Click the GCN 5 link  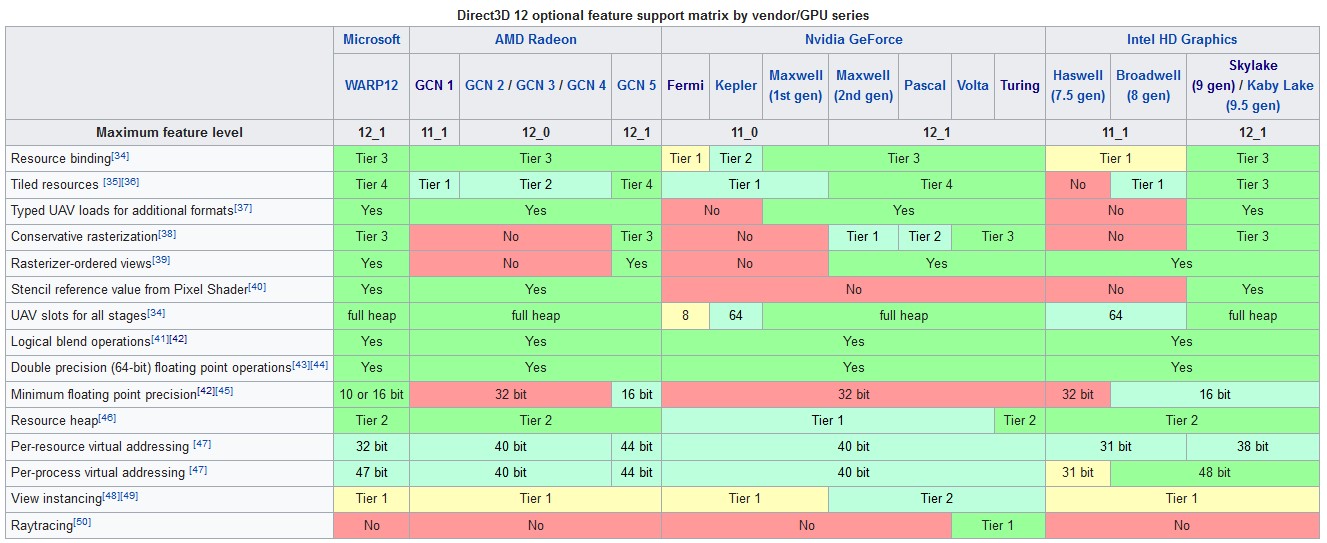[x=636, y=85]
